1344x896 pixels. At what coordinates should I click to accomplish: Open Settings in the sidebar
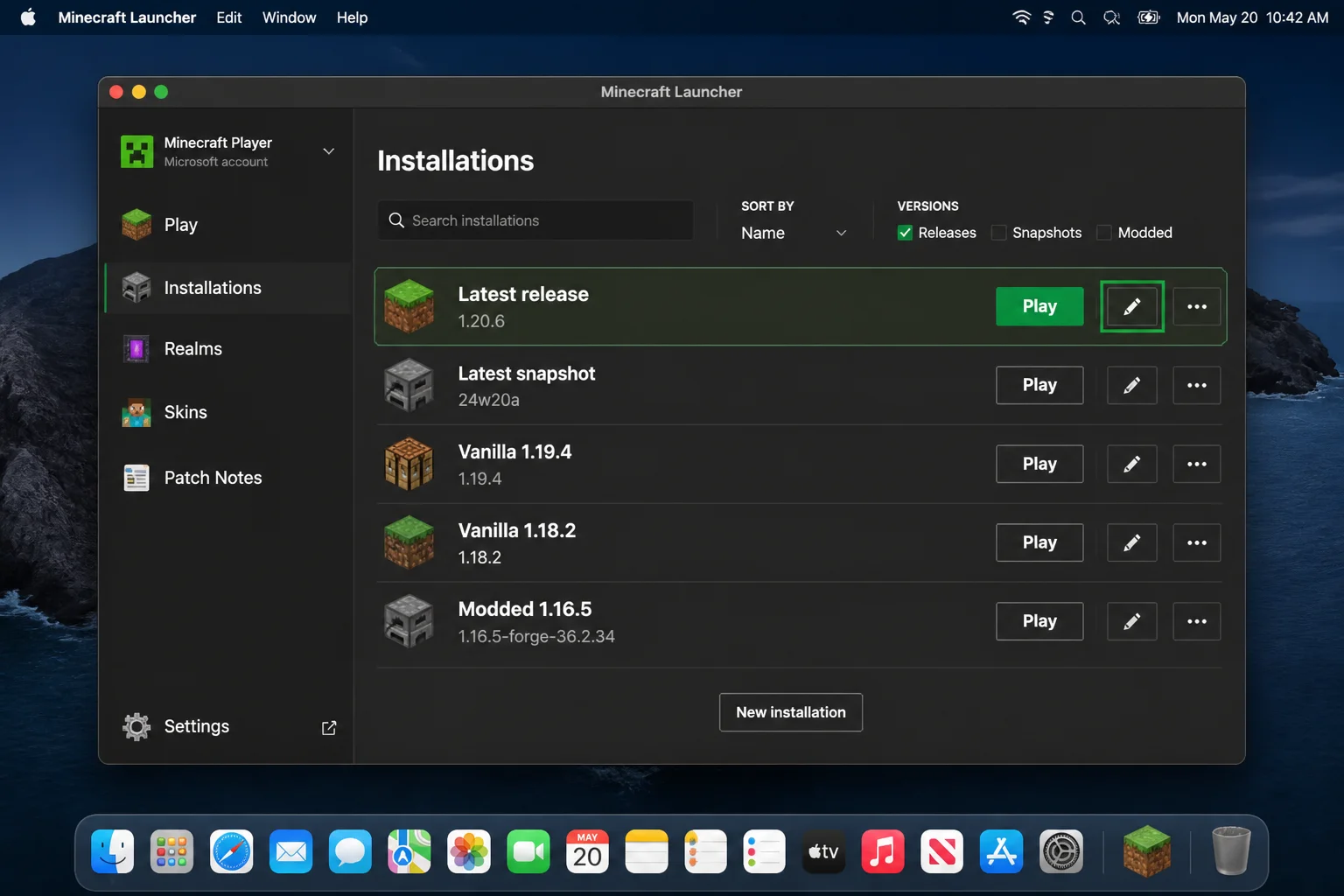point(228,726)
